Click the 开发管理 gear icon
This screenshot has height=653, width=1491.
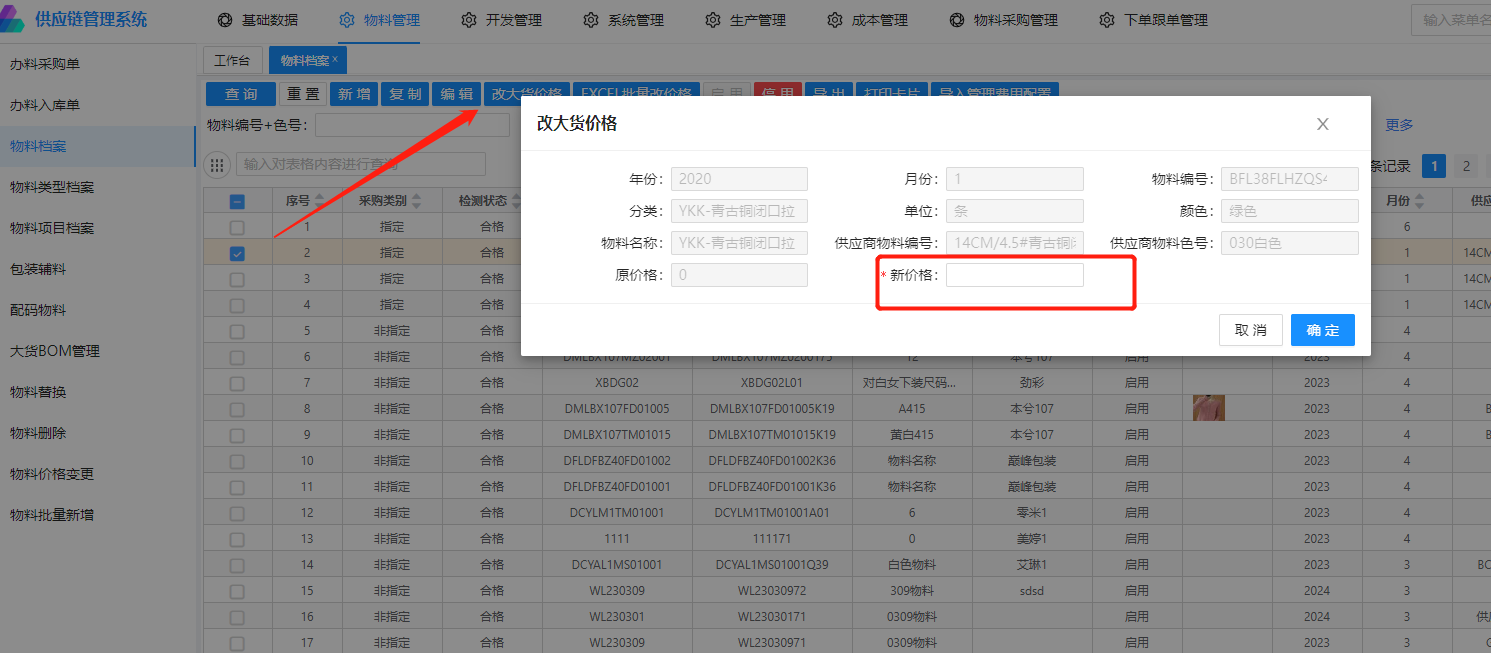coord(469,20)
